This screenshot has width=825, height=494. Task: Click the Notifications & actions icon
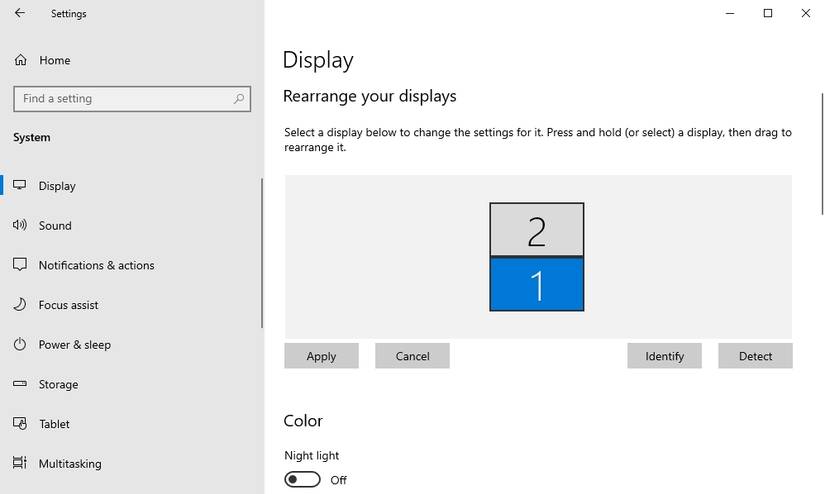point(20,265)
